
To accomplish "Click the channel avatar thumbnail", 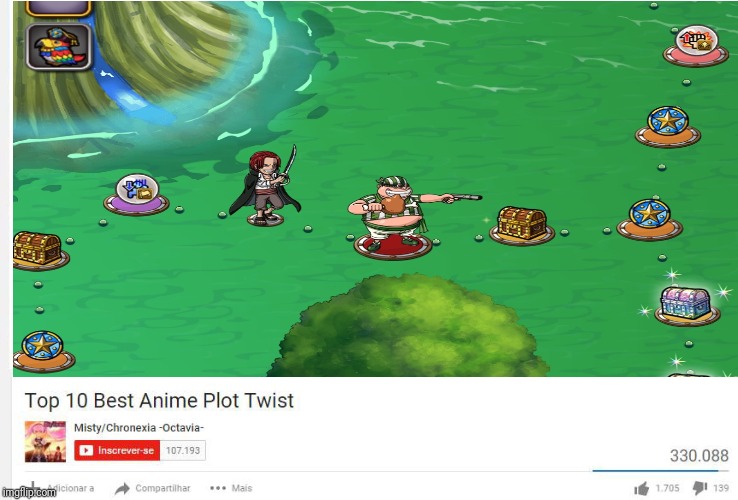I will pos(45,442).
